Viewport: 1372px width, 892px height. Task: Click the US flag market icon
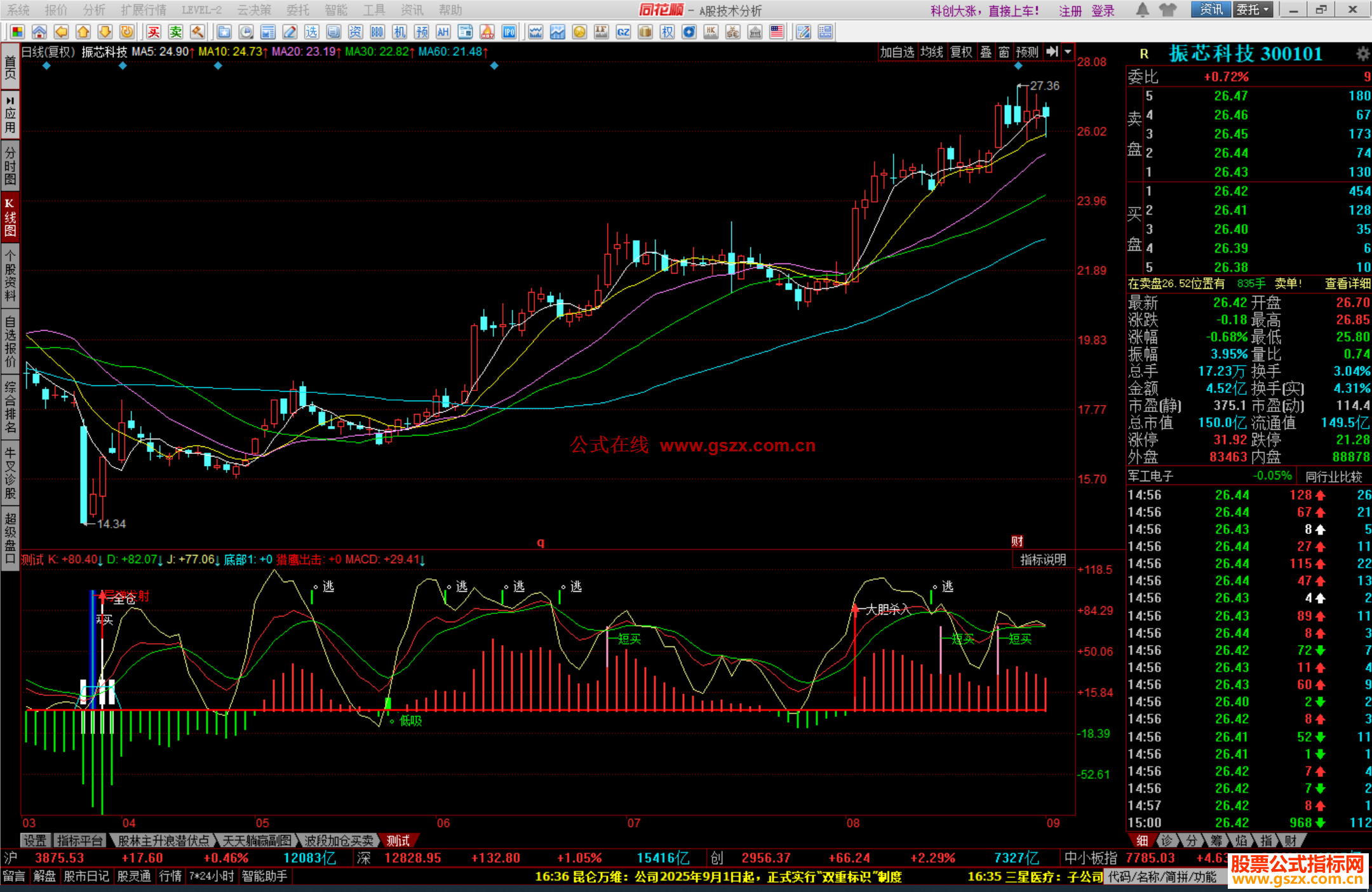776,32
